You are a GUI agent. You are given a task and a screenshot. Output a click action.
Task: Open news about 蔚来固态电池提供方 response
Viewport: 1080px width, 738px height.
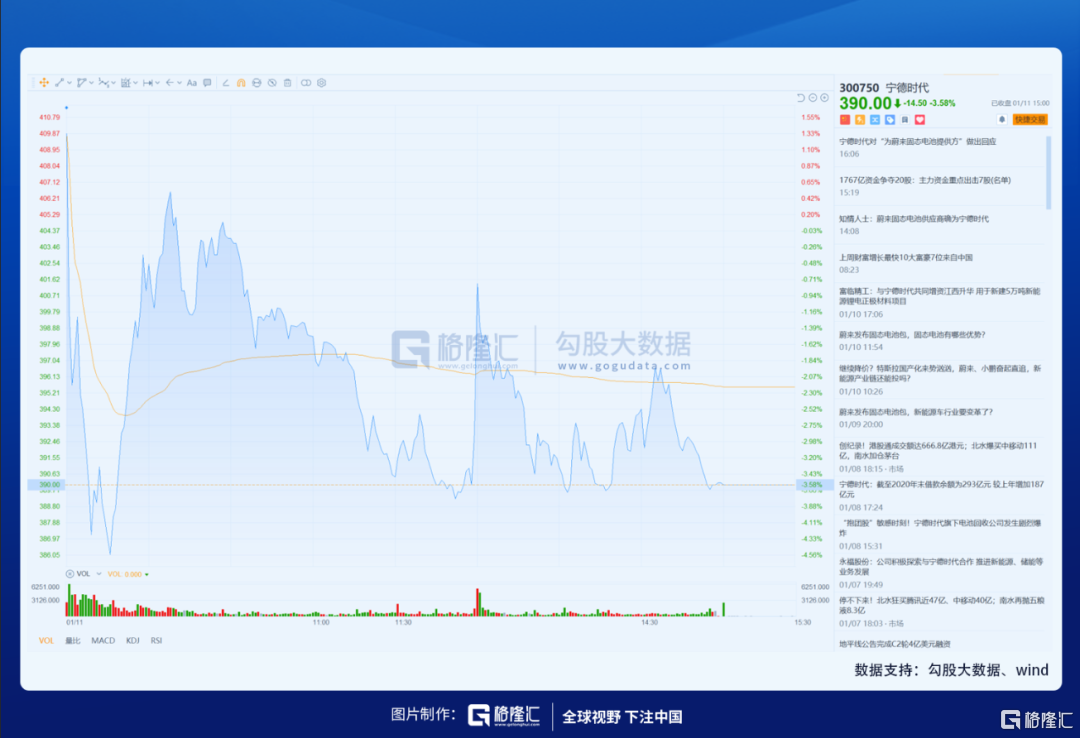(x=917, y=142)
